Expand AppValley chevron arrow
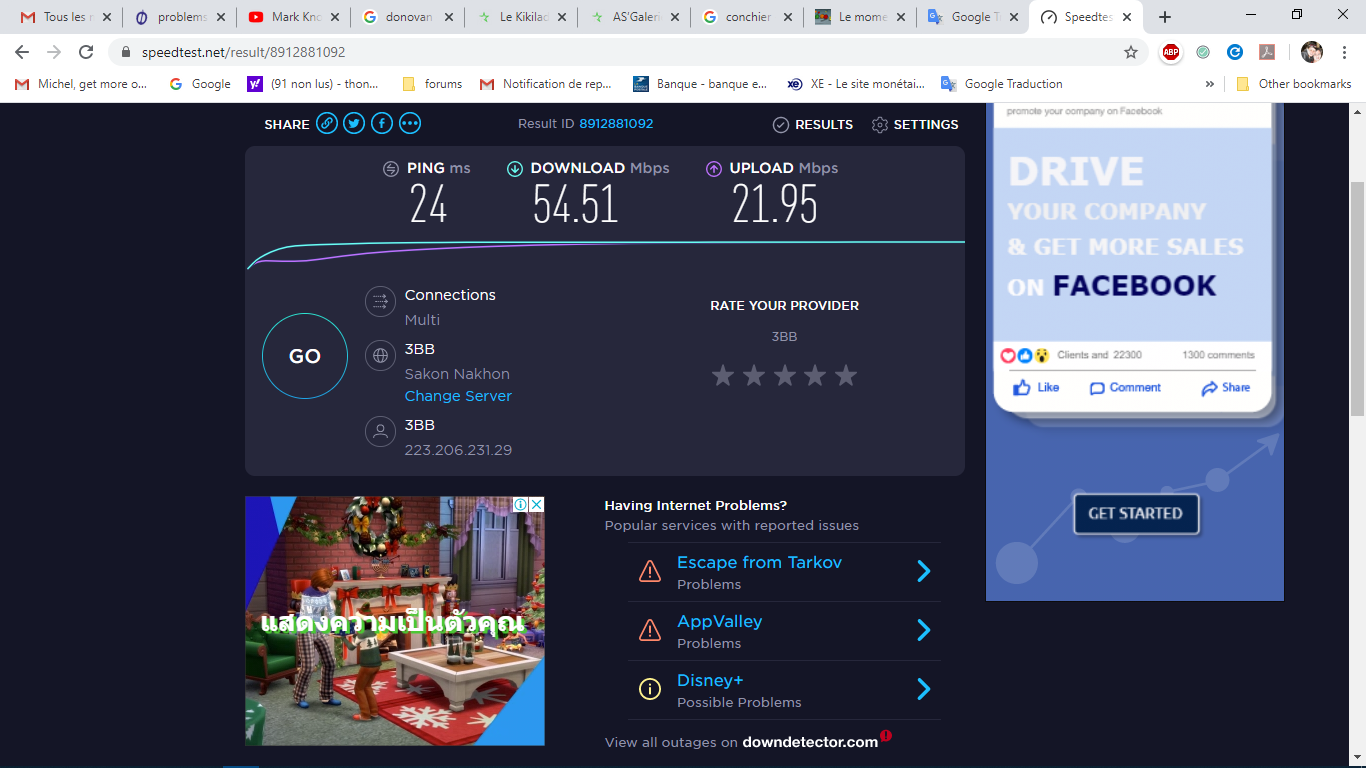 pos(924,630)
